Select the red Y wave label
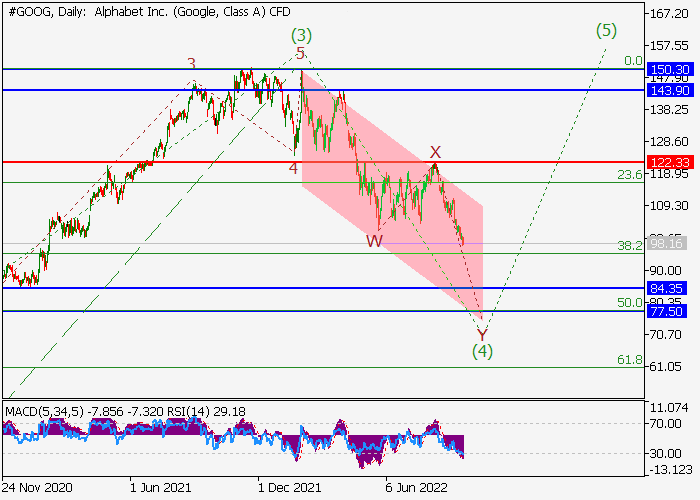 tap(482, 334)
